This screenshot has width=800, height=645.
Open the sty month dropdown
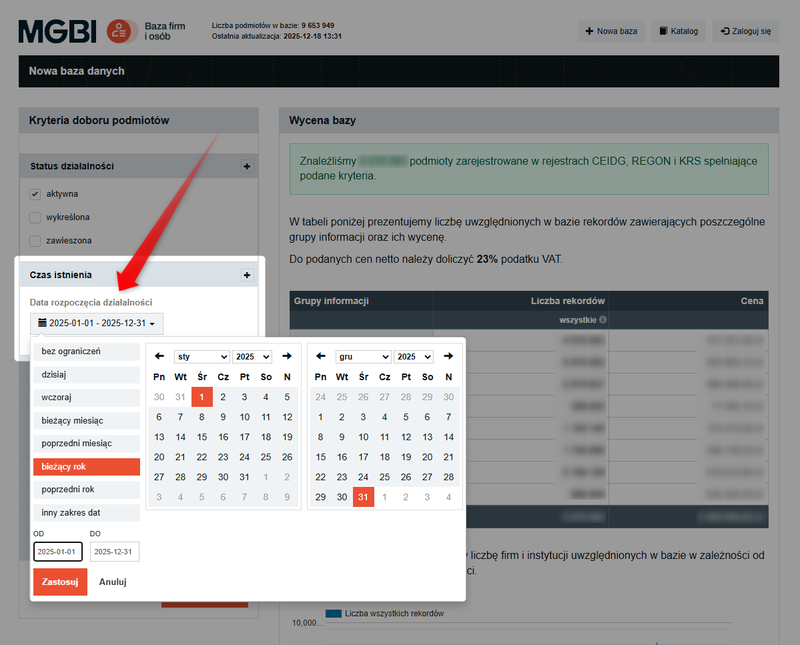[x=200, y=356]
